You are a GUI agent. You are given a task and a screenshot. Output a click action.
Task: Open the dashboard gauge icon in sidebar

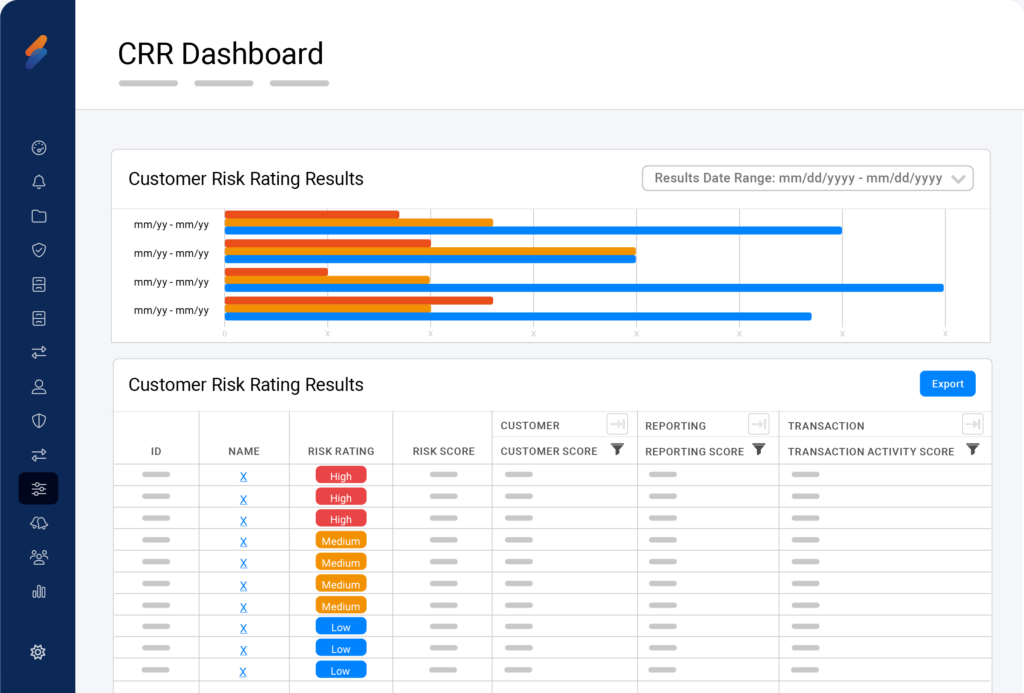pyautogui.click(x=39, y=148)
